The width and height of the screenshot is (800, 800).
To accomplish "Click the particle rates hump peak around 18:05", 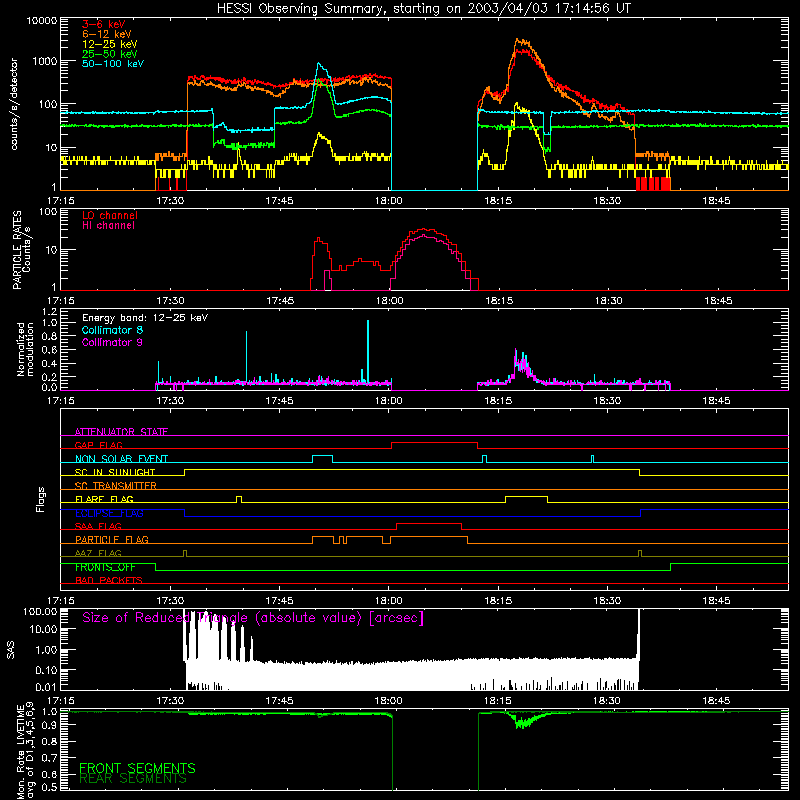I will pos(426,230).
